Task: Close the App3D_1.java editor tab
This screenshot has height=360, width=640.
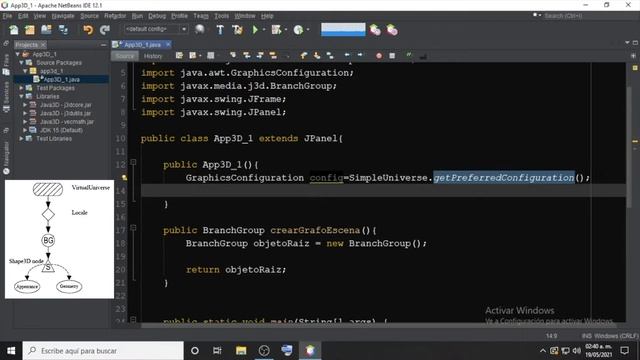Action: [x=168, y=44]
